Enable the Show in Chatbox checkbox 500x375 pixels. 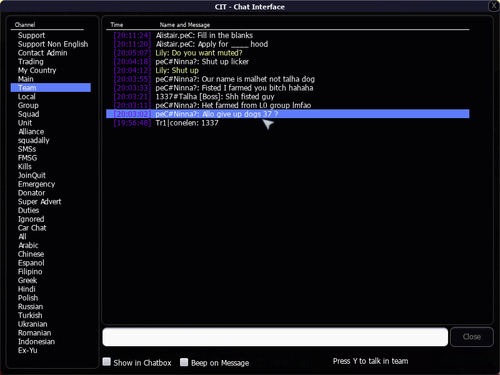coord(107,362)
